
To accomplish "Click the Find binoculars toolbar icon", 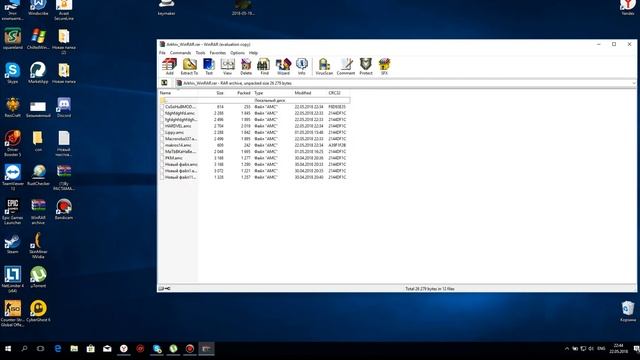I will click(x=264, y=67).
